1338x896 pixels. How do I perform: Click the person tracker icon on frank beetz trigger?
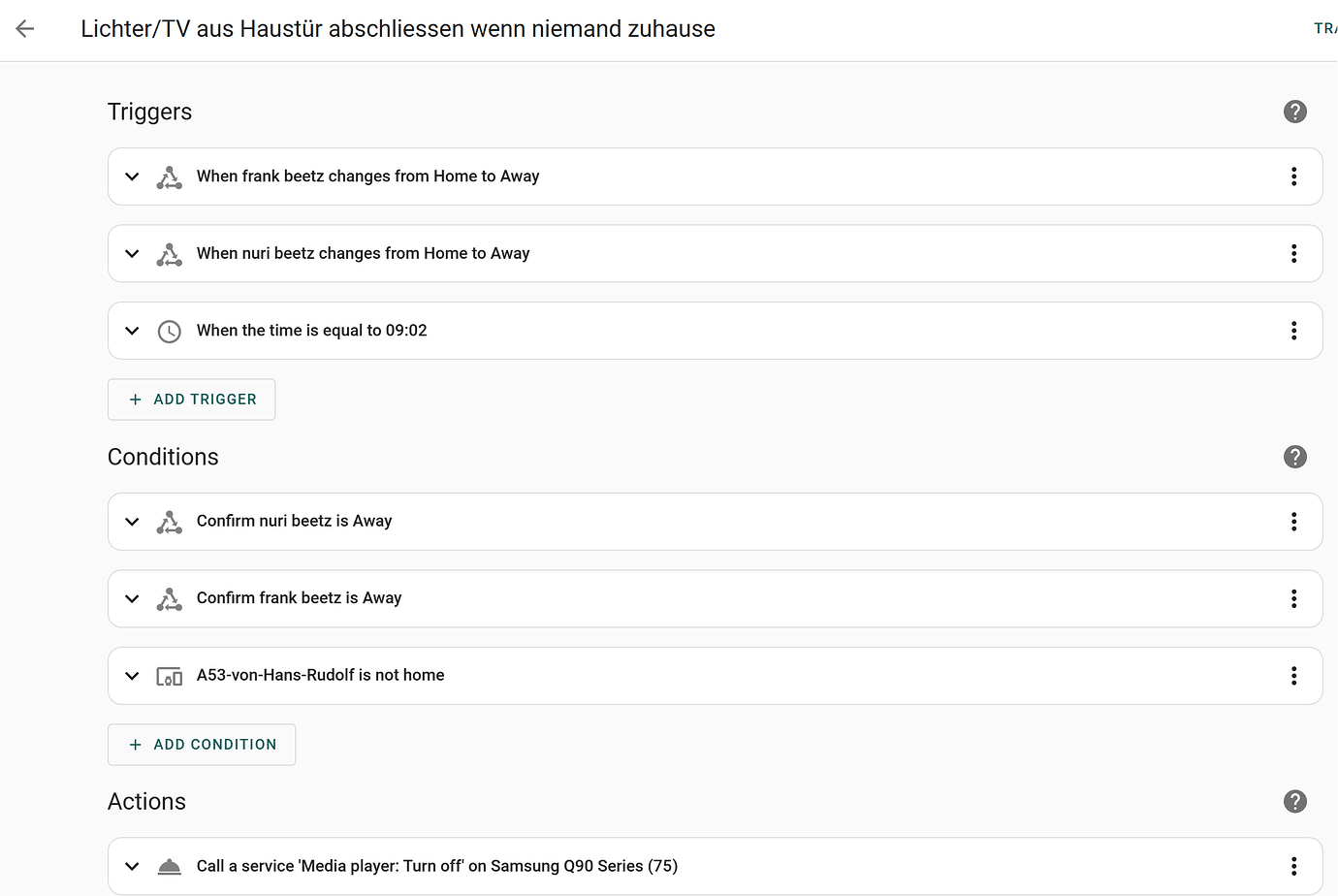click(x=170, y=176)
